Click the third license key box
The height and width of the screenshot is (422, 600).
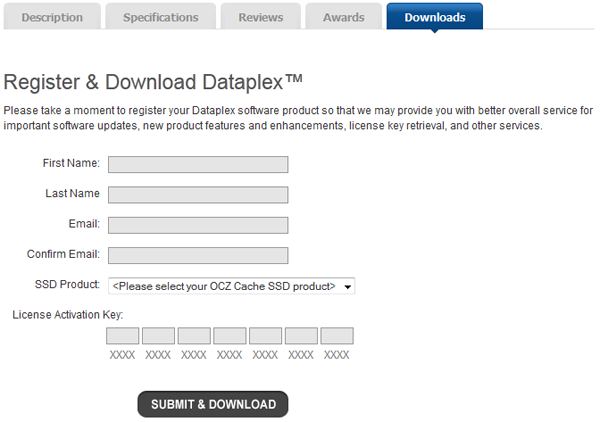point(194,336)
